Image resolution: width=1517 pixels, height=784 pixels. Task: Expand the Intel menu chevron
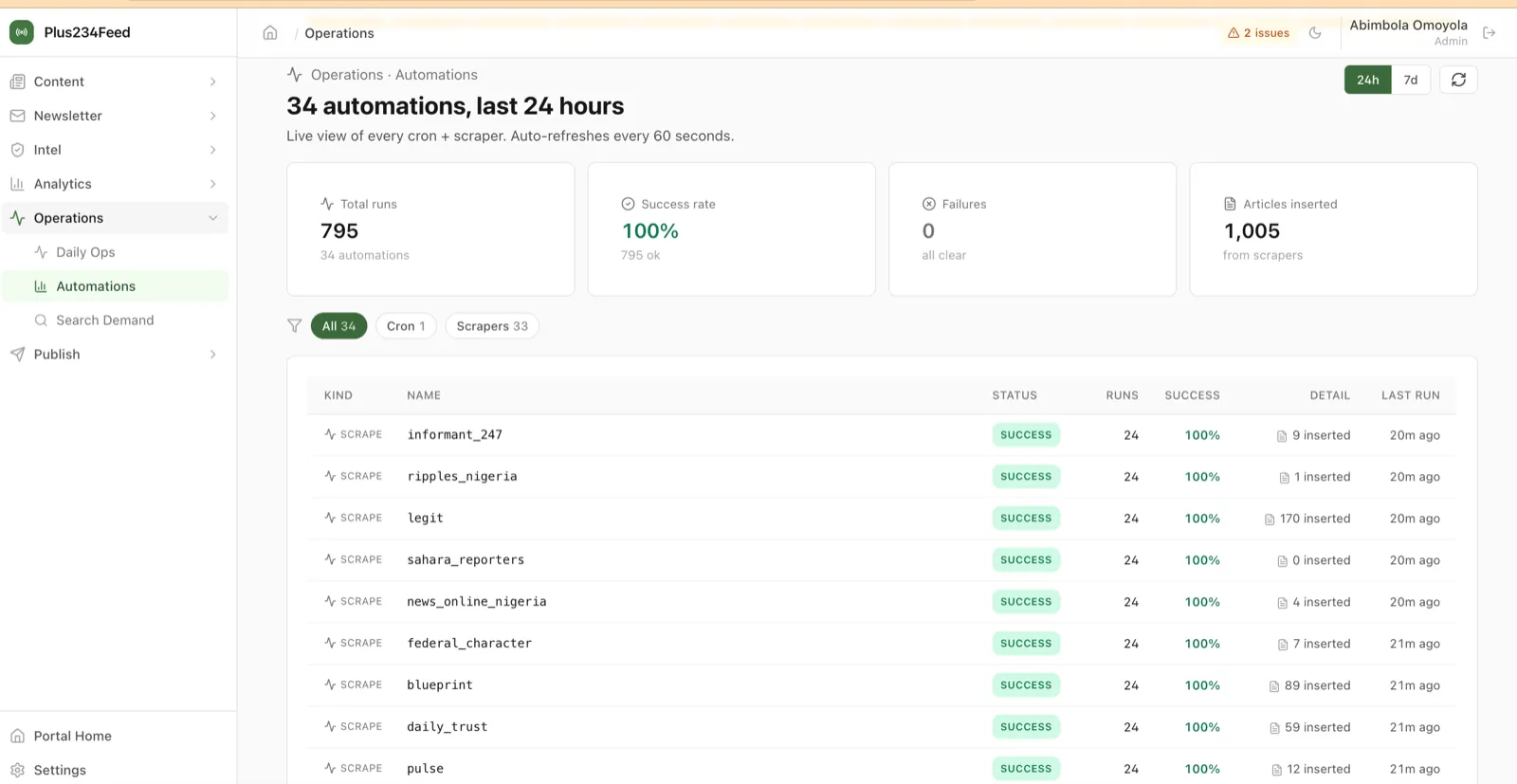(x=212, y=150)
